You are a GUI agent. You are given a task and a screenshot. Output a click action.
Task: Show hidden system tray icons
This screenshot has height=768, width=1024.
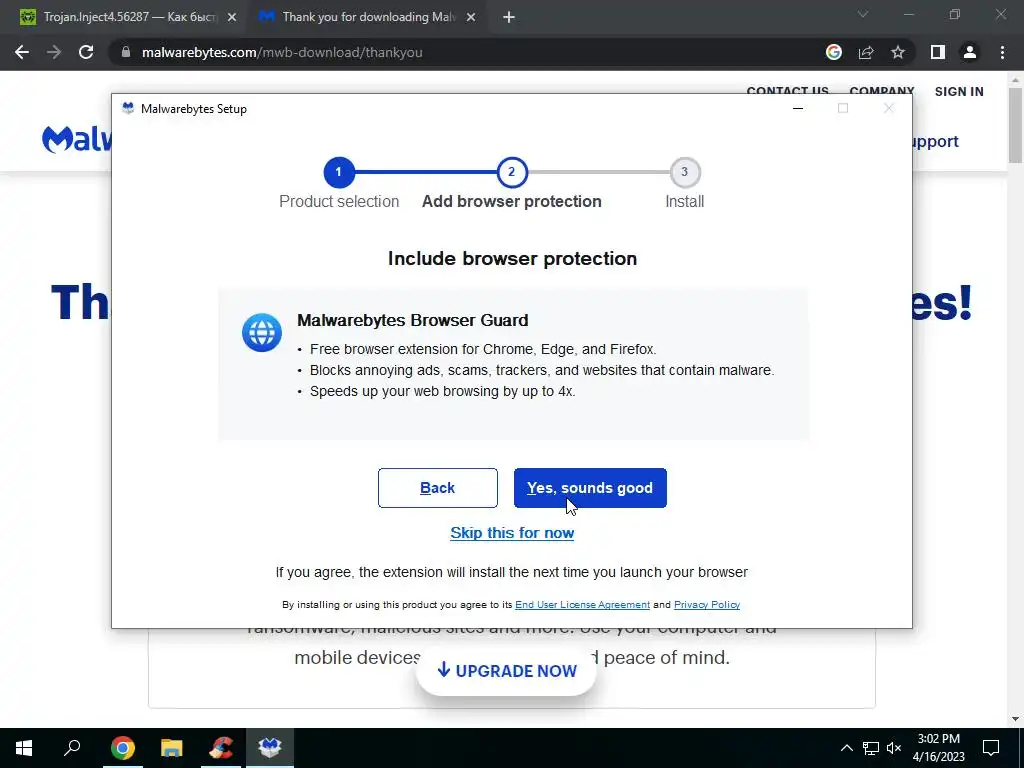click(846, 748)
